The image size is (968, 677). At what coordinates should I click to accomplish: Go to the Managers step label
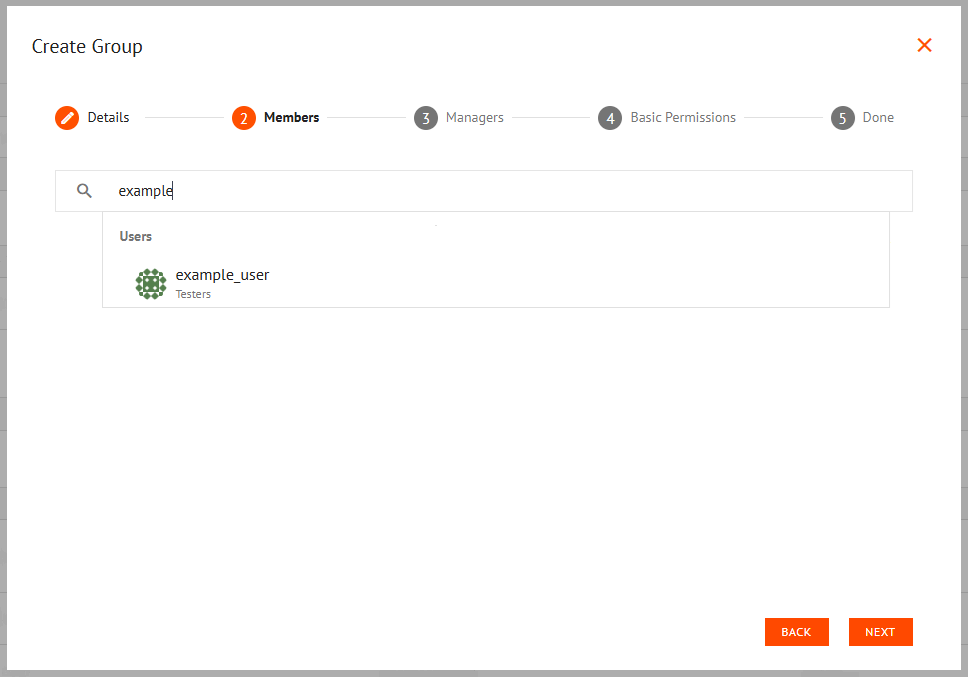(x=475, y=117)
